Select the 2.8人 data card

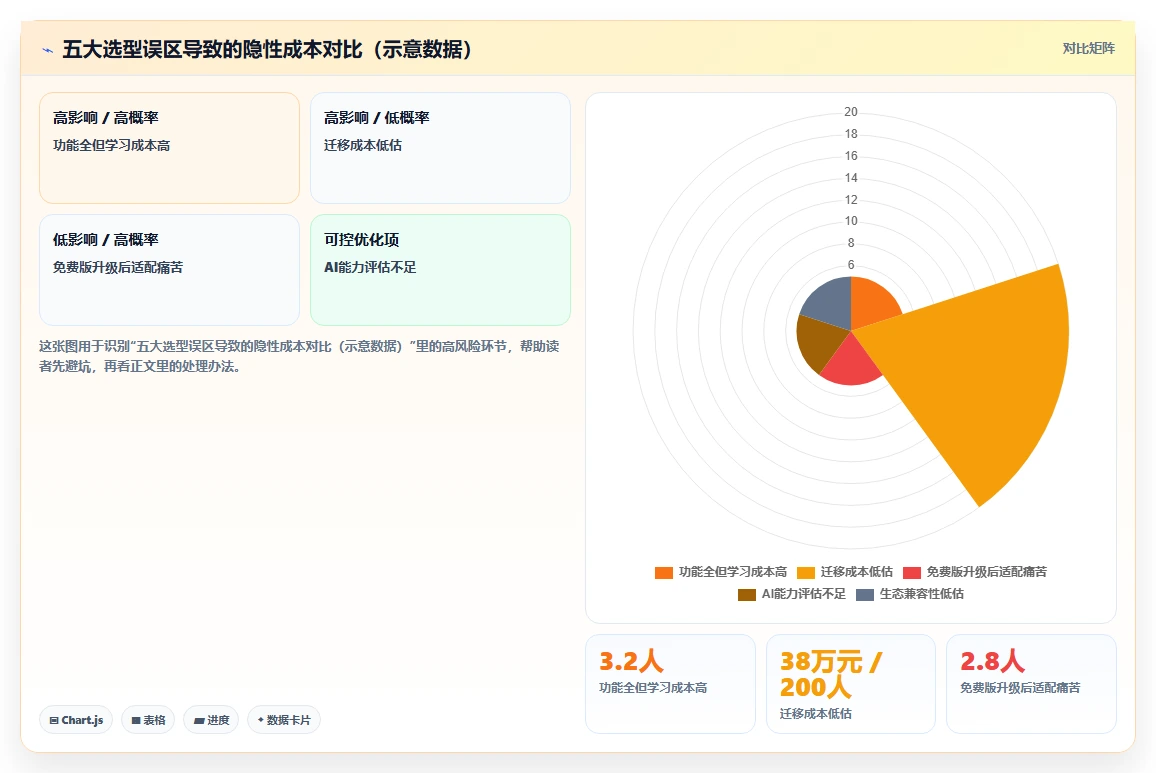[1031, 684]
